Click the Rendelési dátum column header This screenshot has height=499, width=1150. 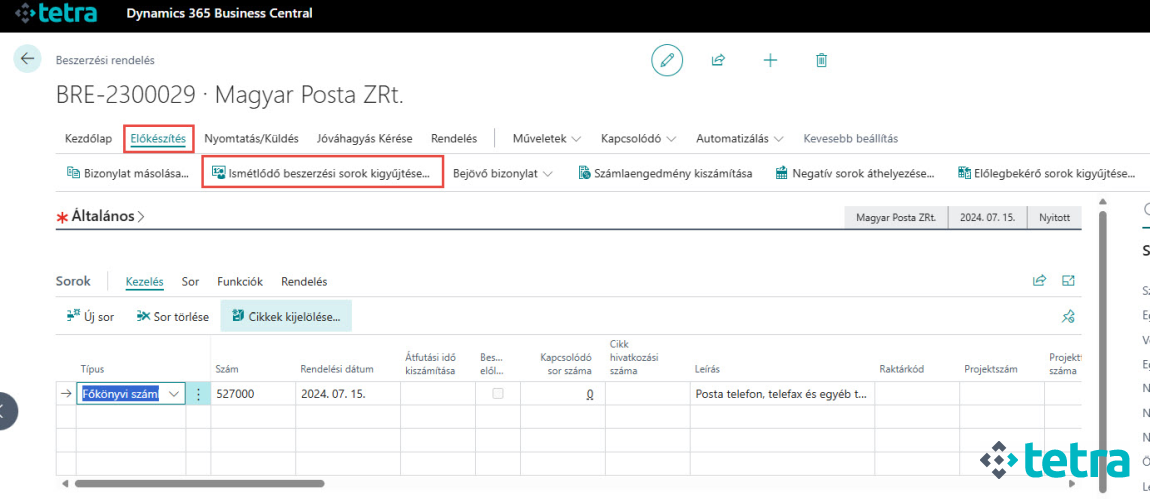[337, 369]
